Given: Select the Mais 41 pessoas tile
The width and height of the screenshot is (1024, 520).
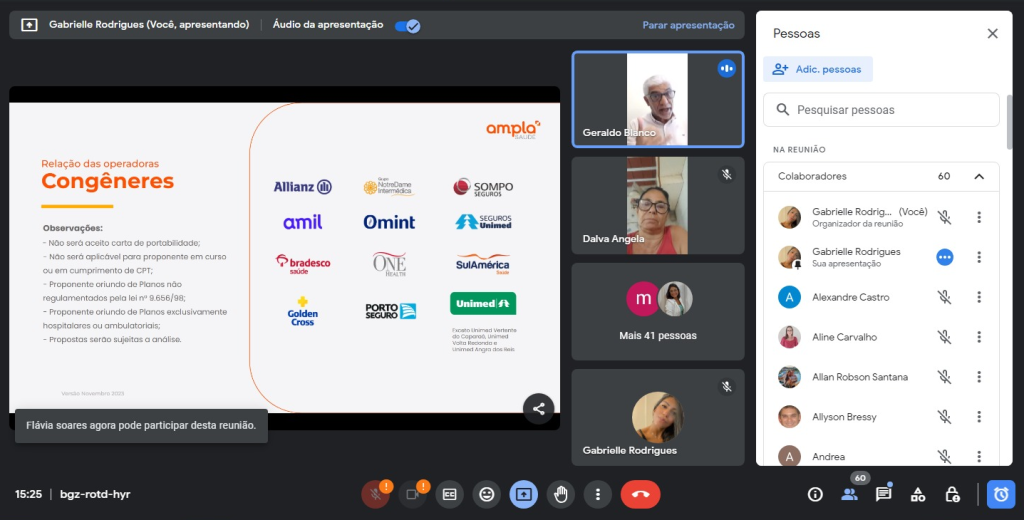Looking at the screenshot, I should (x=658, y=312).
